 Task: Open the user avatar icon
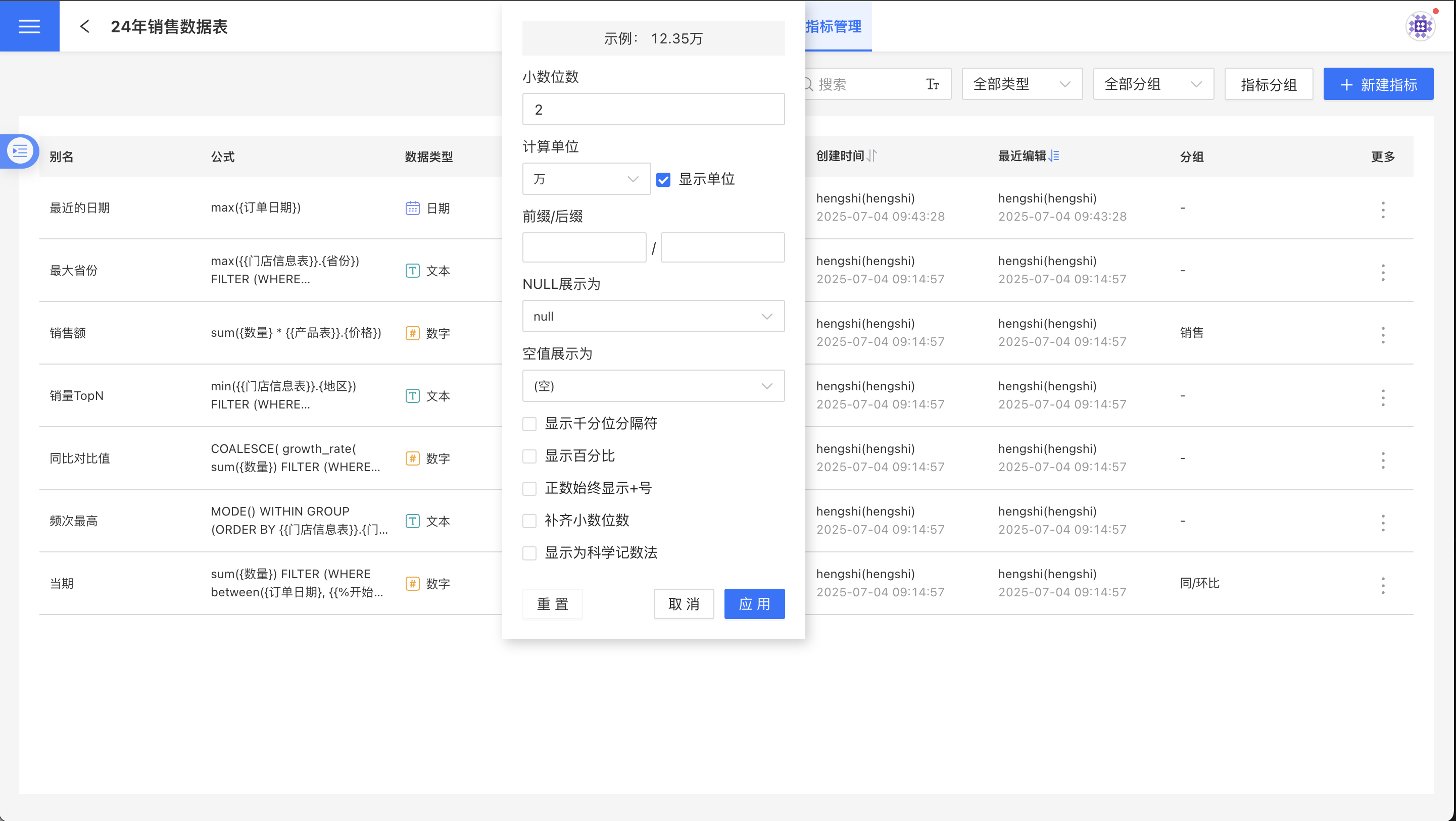tap(1420, 27)
